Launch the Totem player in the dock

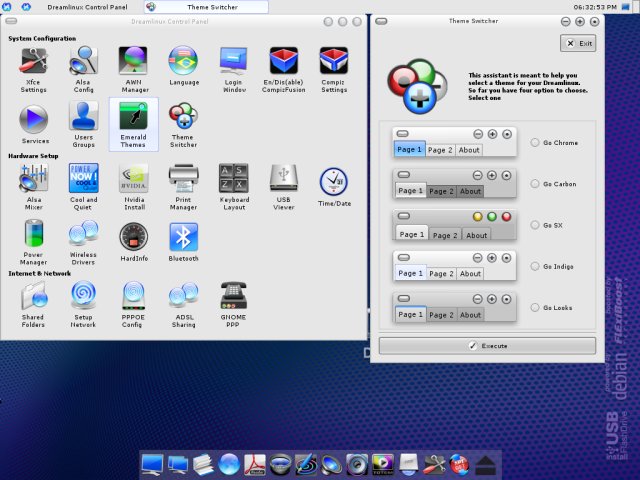click(x=383, y=464)
